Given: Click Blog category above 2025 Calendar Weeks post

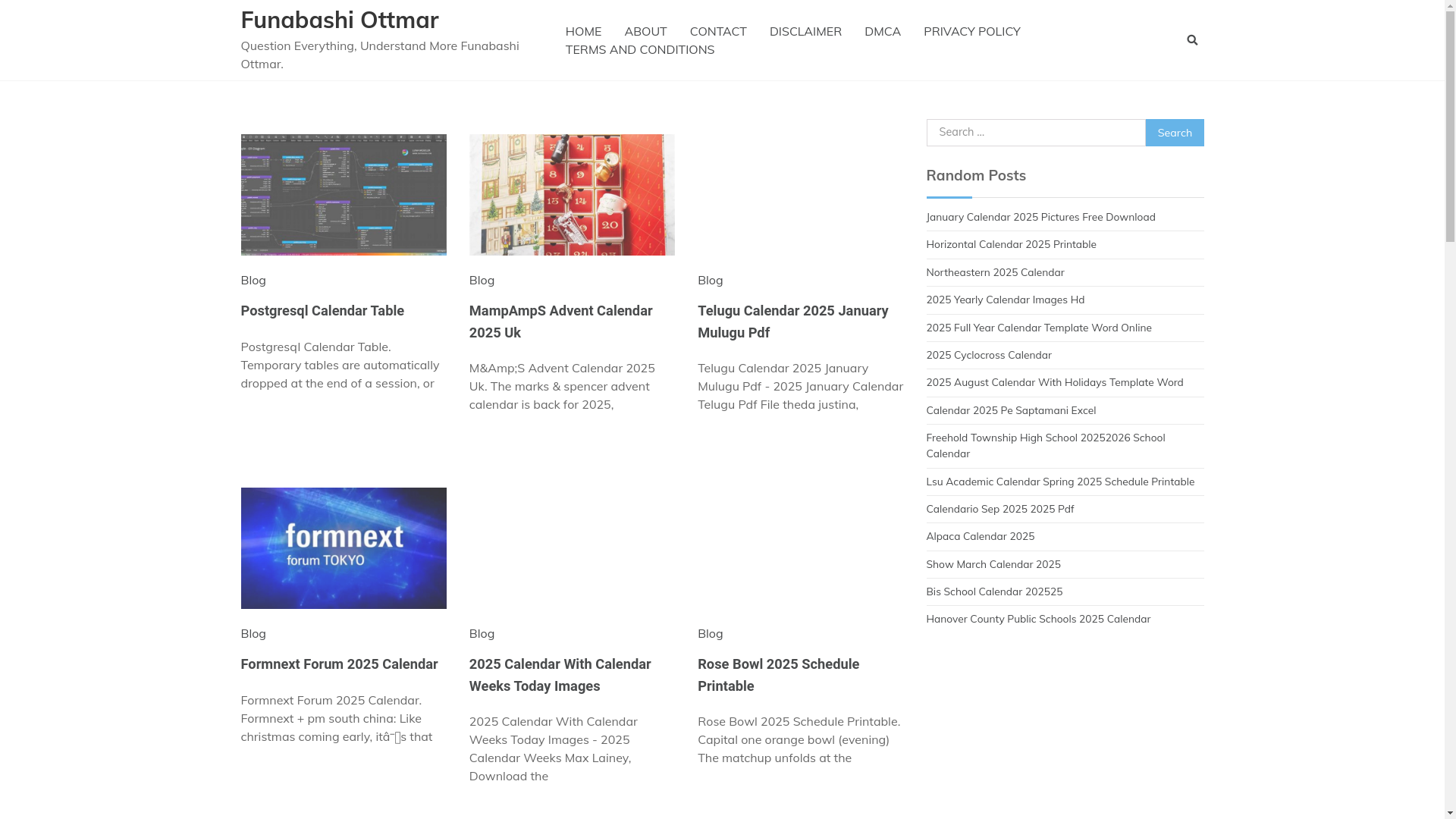Looking at the screenshot, I should [482, 633].
